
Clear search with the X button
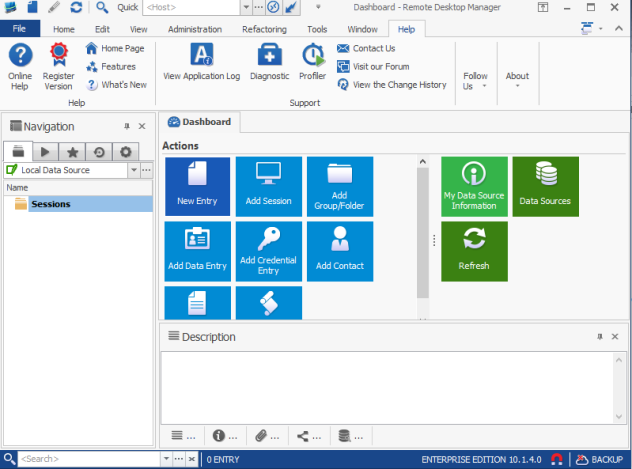click(192, 459)
